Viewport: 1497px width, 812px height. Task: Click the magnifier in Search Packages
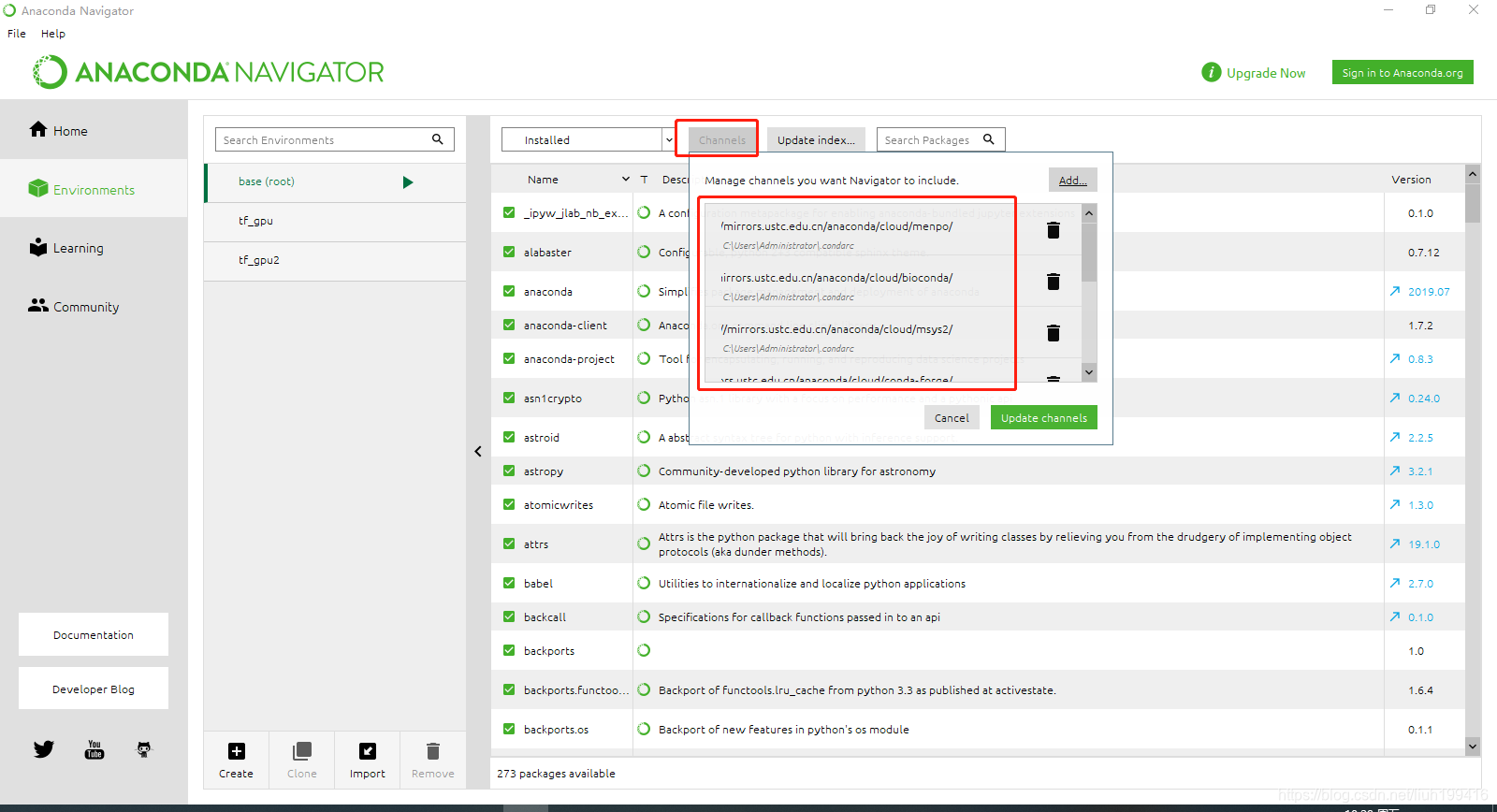tap(988, 139)
